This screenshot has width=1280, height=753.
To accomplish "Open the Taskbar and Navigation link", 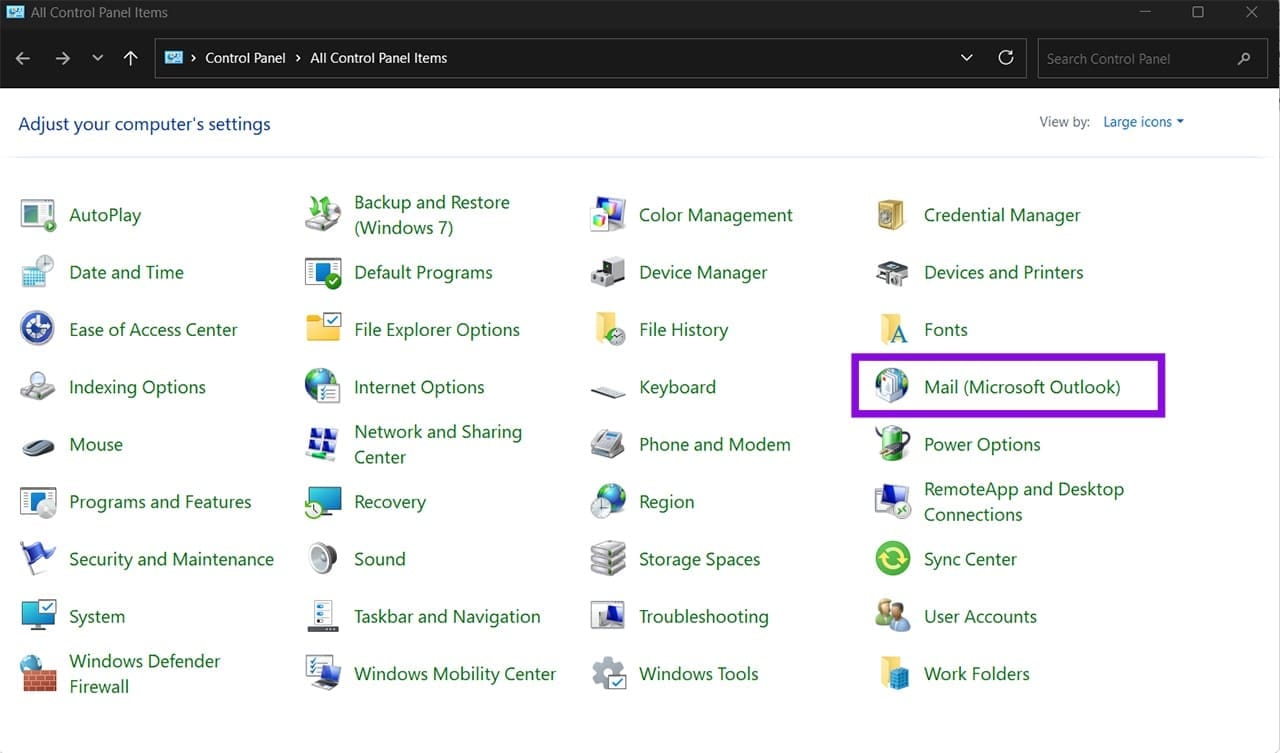I will pyautogui.click(x=447, y=617).
